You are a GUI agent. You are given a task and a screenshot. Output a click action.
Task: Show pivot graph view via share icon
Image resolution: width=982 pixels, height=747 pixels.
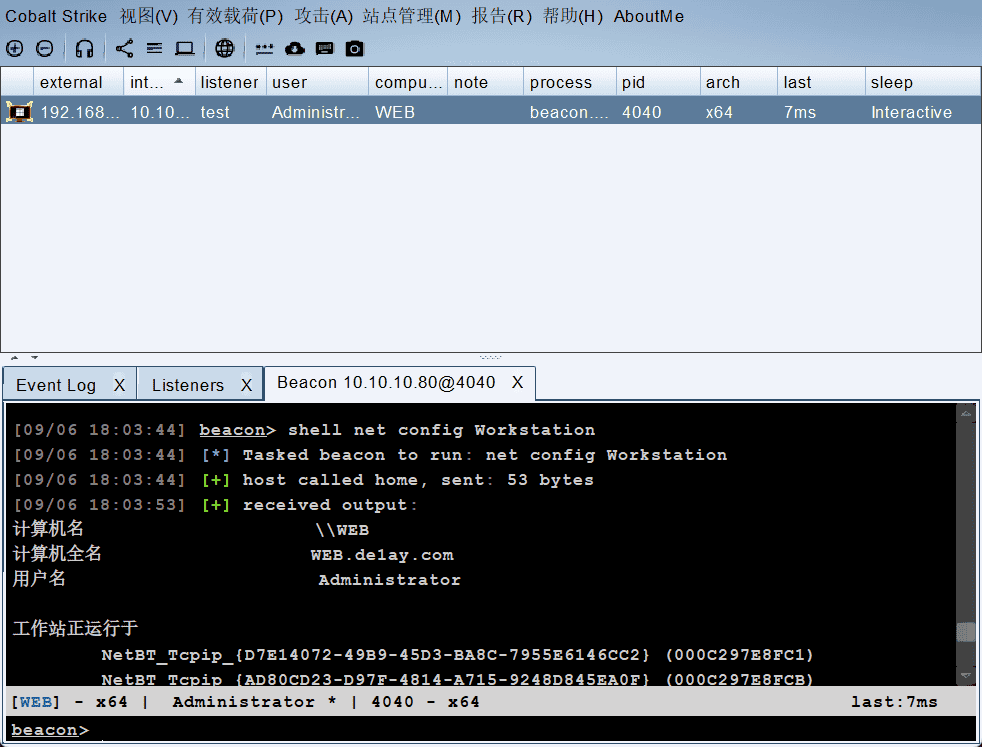[124, 48]
